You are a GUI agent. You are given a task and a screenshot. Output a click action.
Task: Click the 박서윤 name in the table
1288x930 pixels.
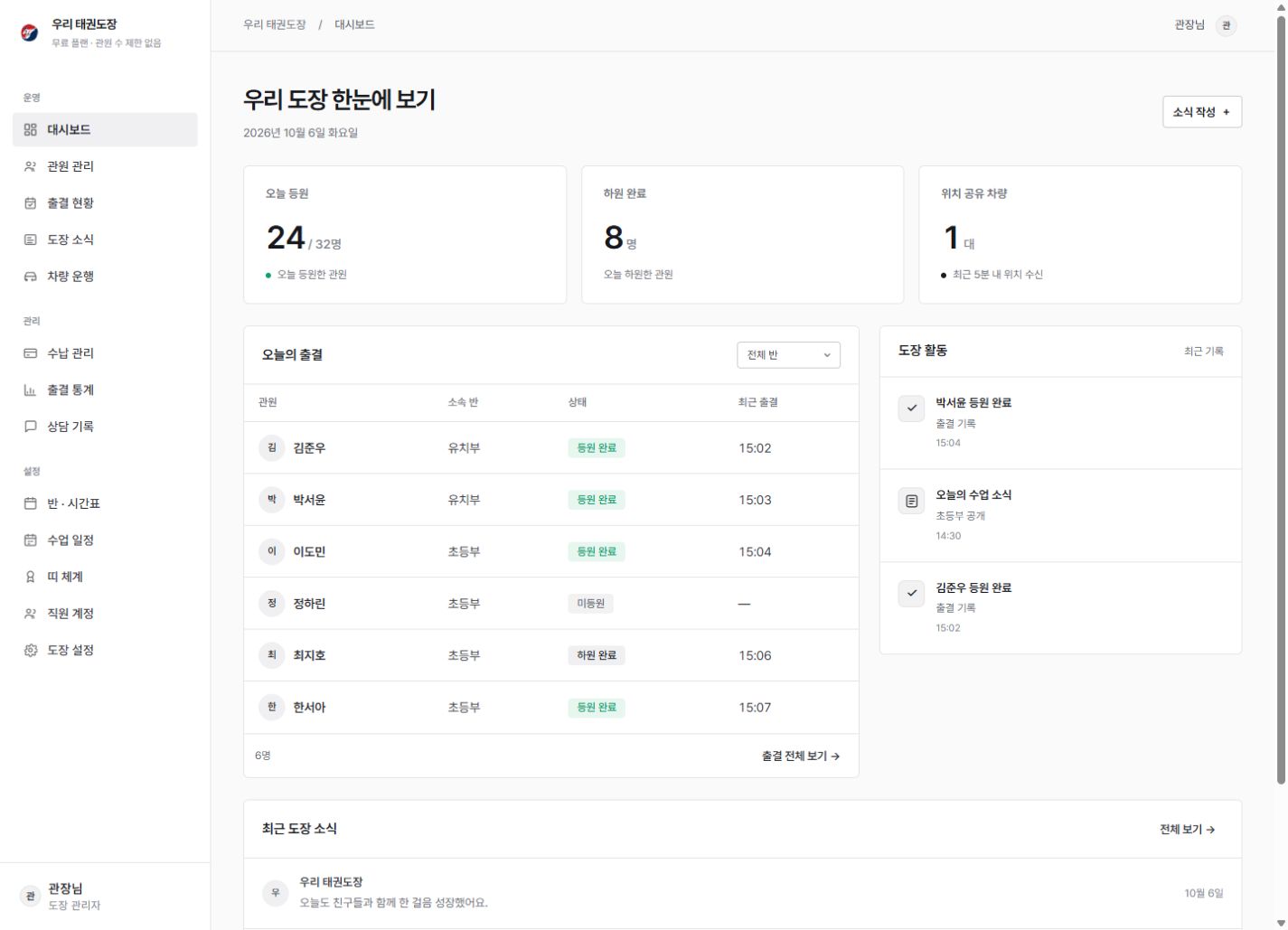click(x=309, y=500)
